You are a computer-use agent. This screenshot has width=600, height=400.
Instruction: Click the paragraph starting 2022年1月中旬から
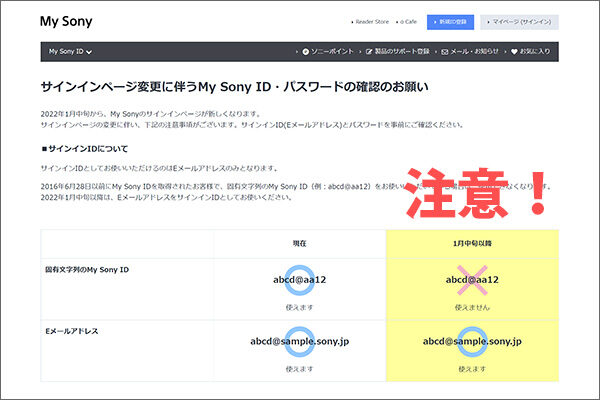[x=253, y=119]
